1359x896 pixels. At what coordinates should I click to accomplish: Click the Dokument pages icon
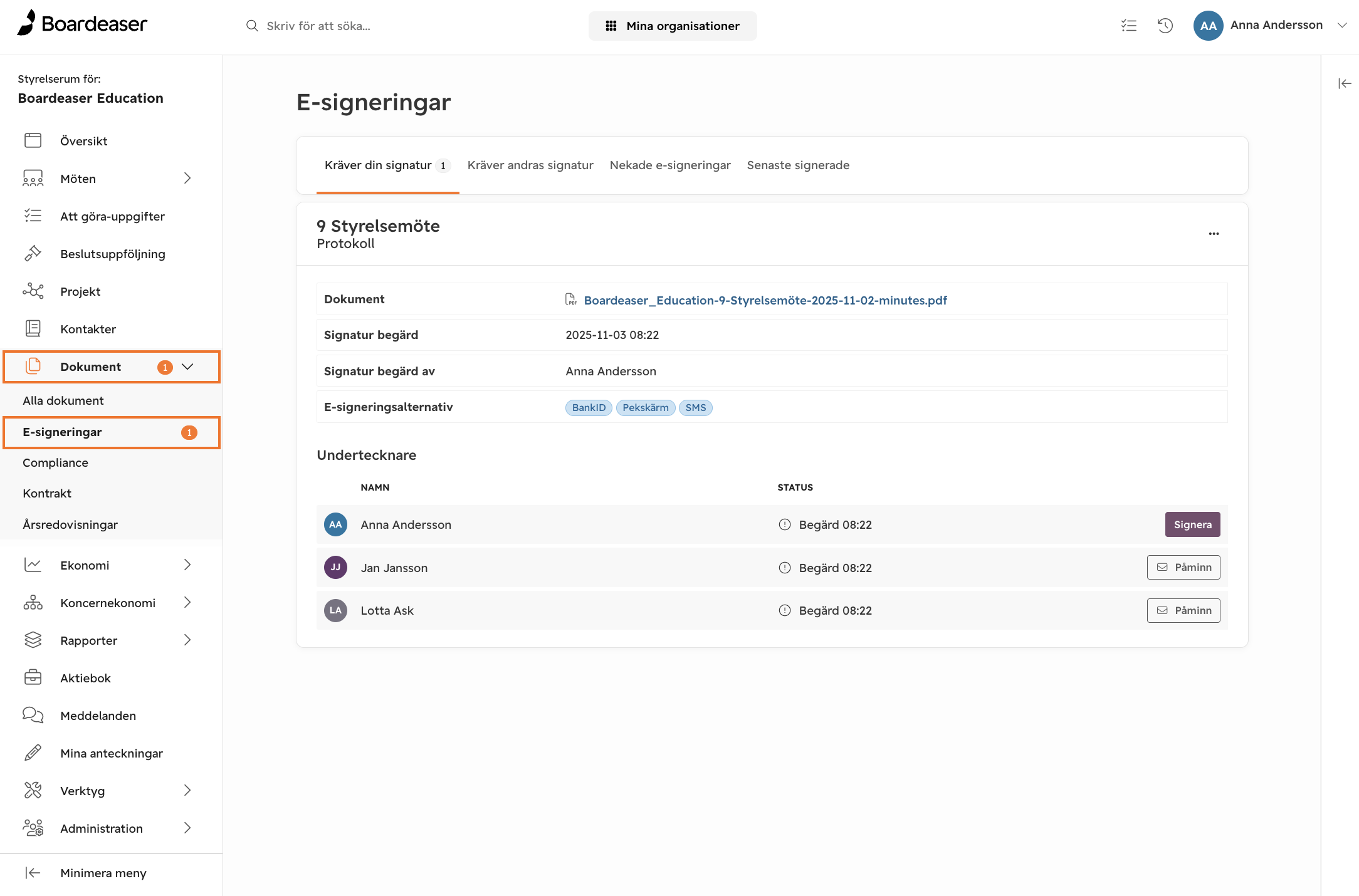click(33, 366)
